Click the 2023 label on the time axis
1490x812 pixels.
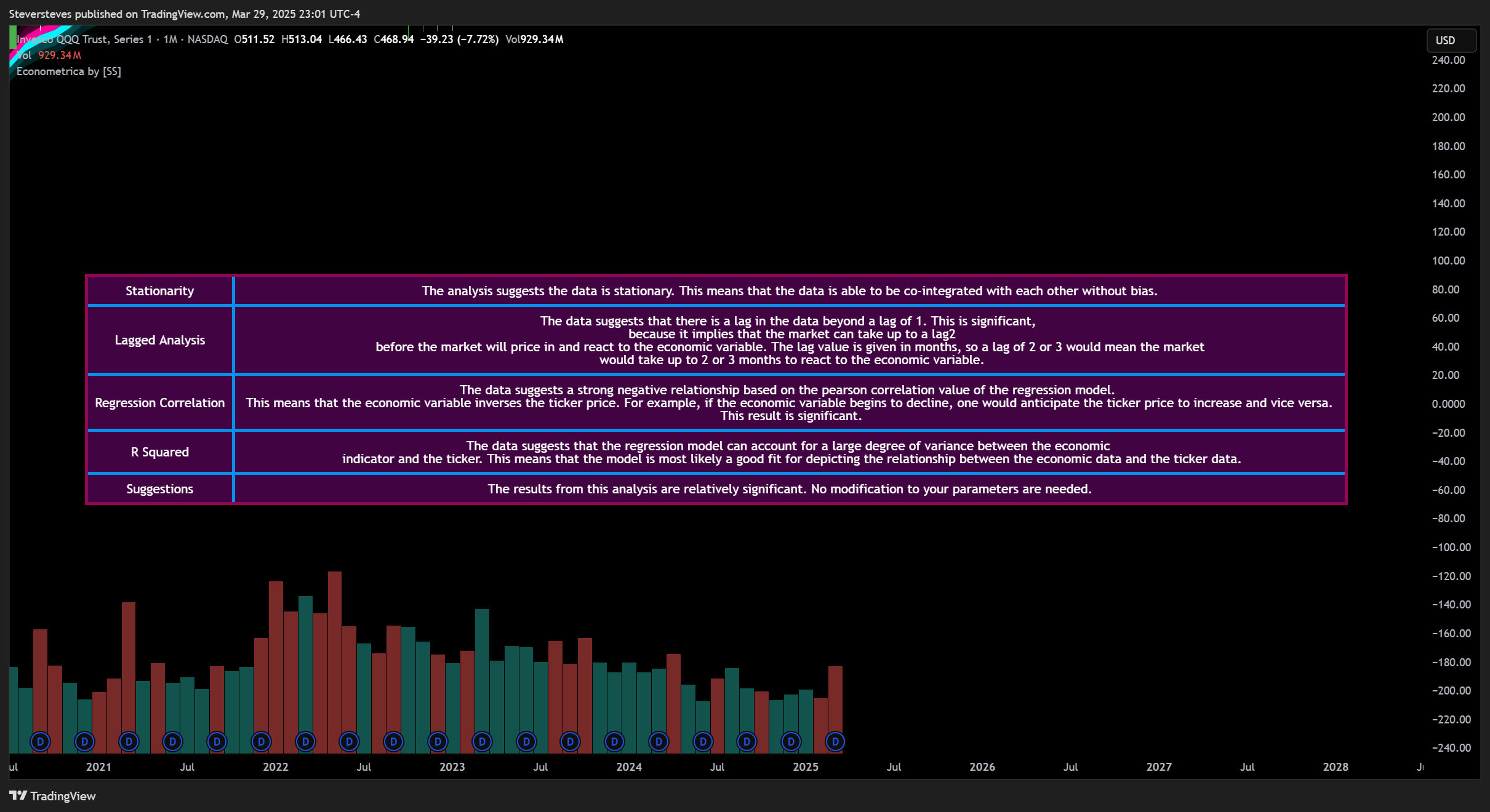coord(452,767)
